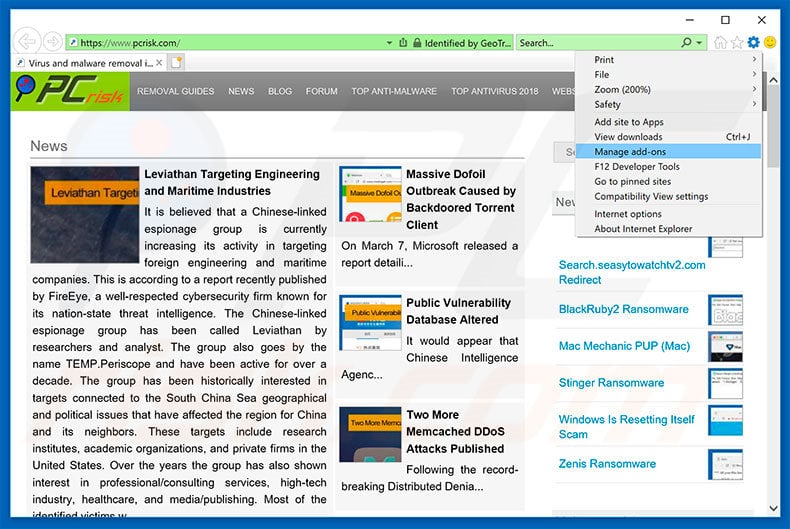
Task: Open Massive Dofoil Outbreak article headline
Action: tap(461, 199)
